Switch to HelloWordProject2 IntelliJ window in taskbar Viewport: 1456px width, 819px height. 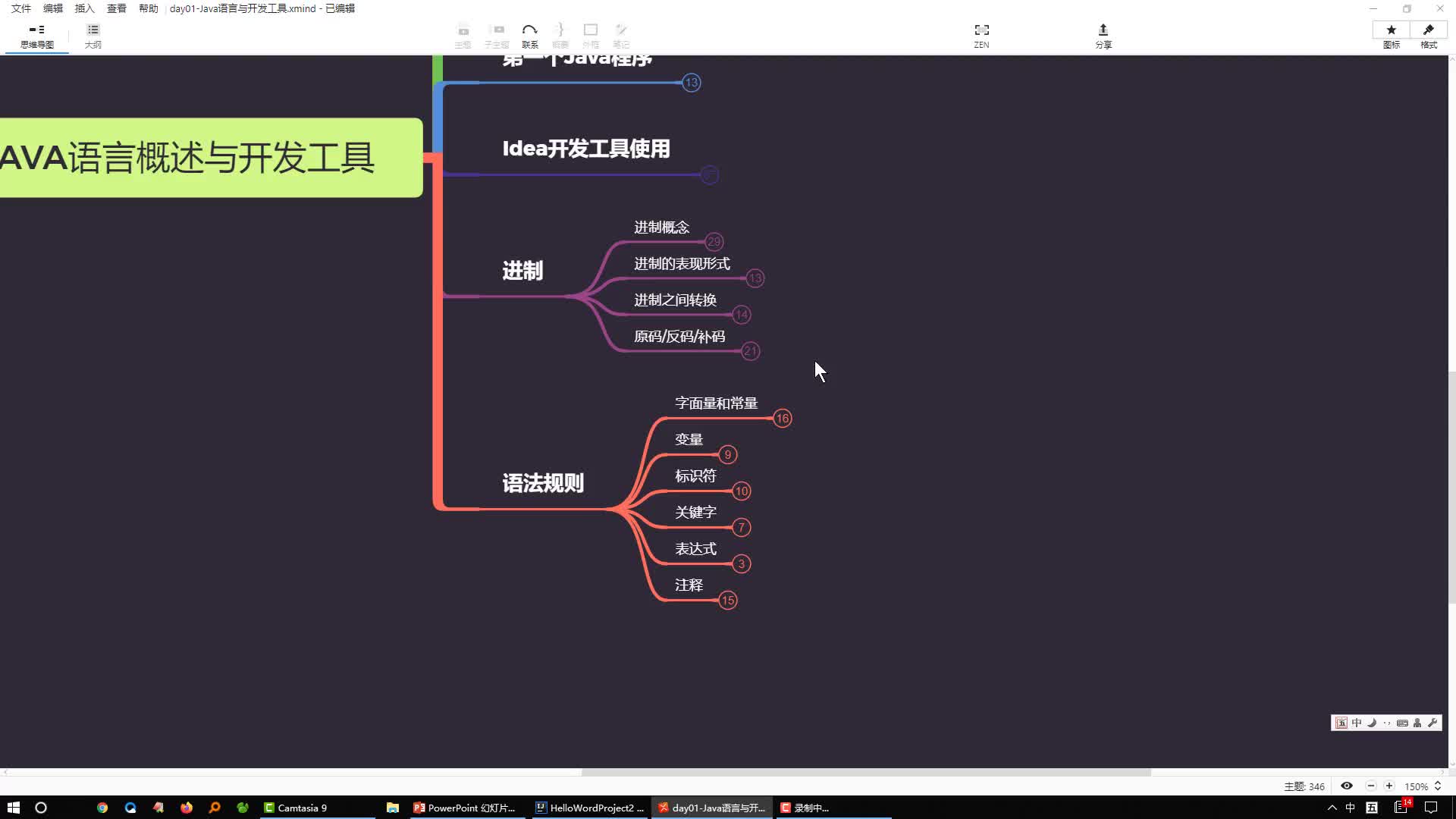coord(590,808)
